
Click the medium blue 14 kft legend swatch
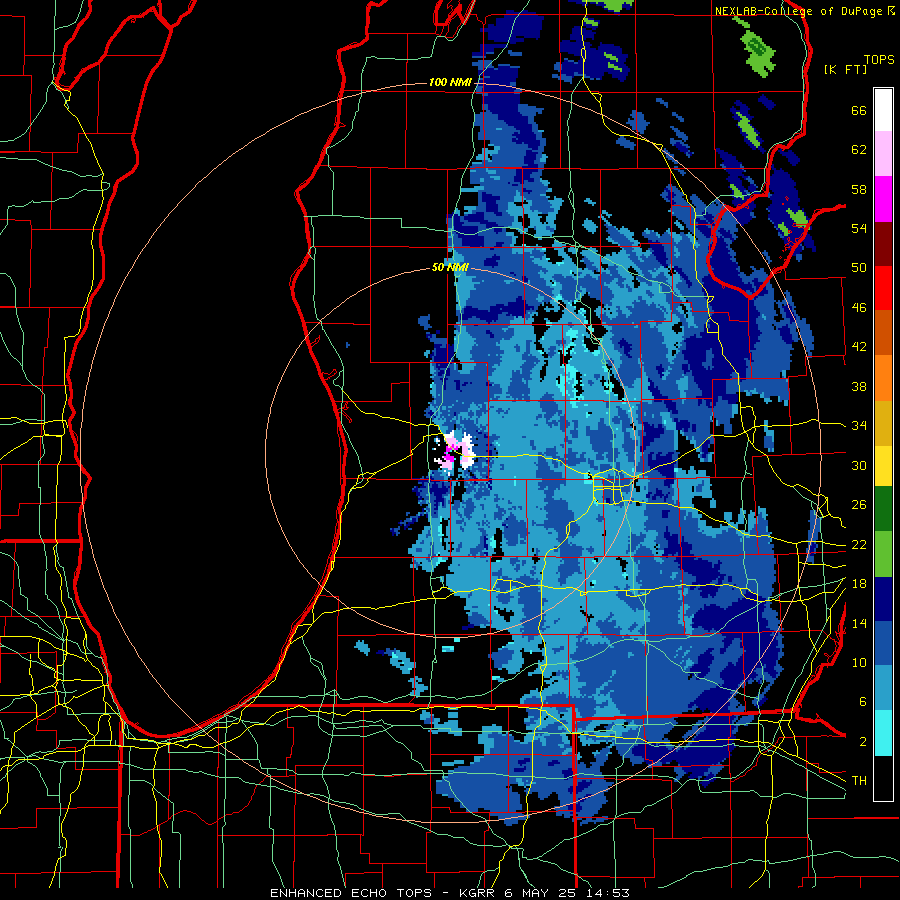(883, 643)
